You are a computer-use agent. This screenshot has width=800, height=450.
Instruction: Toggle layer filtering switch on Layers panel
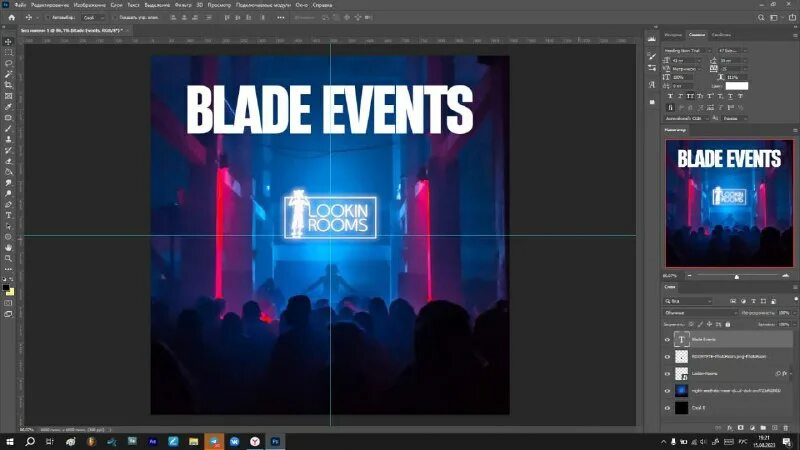pyautogui.click(x=795, y=299)
